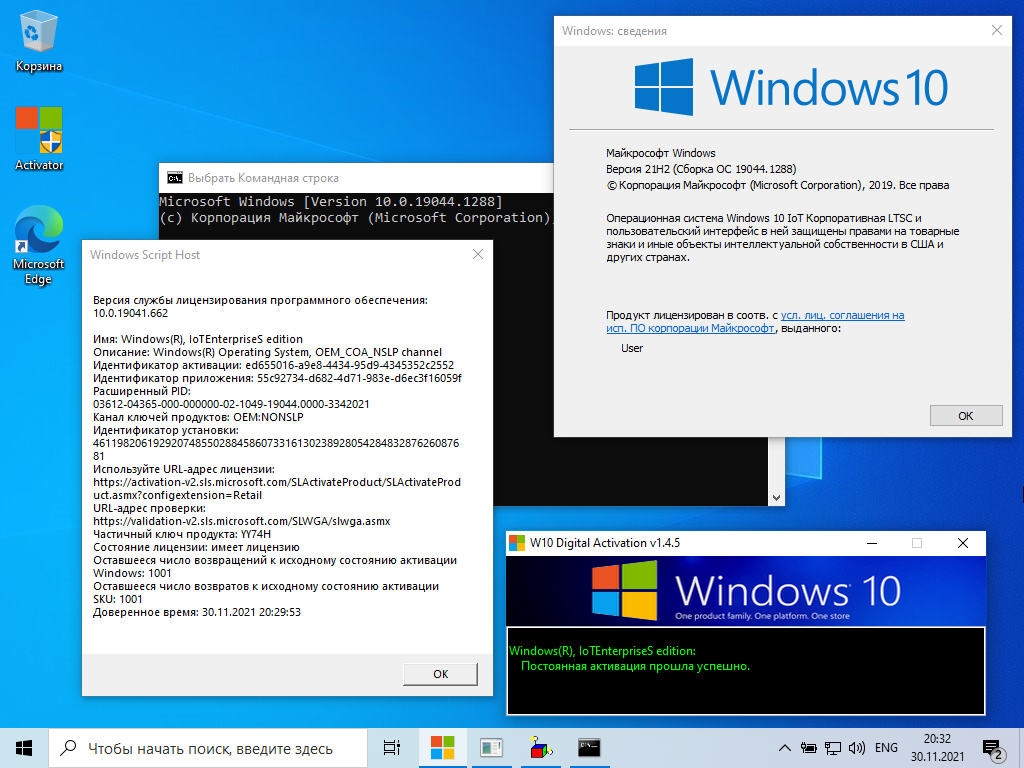
Task: Click OK in the Windows about dialog
Action: pos(965,415)
